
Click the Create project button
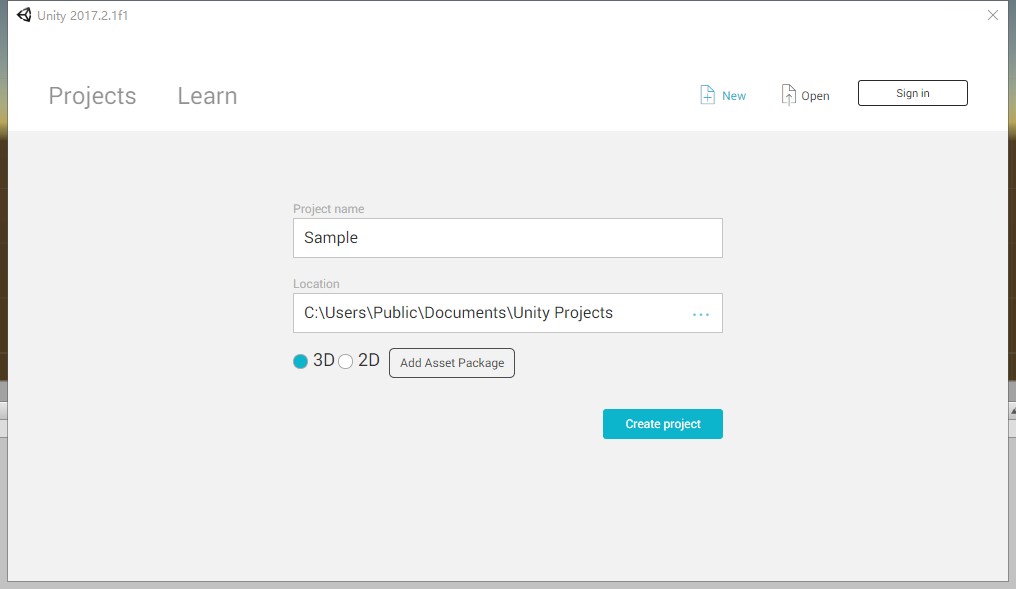click(662, 424)
